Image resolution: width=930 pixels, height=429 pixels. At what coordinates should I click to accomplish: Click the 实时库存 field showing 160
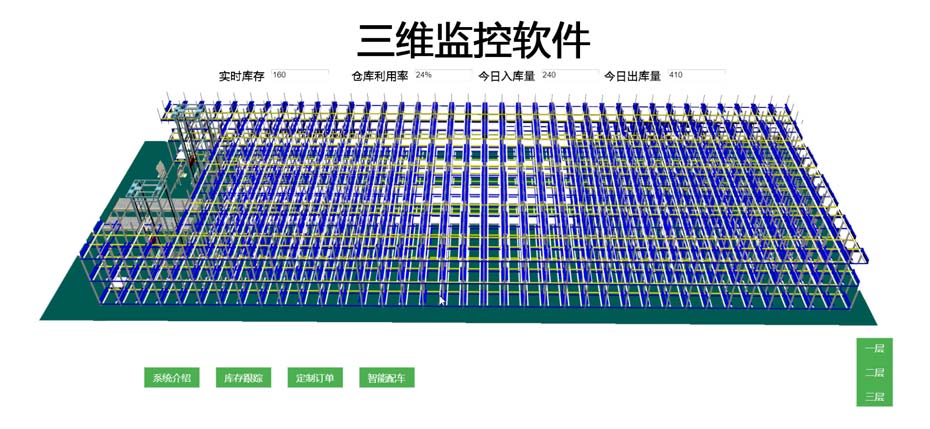pos(299,75)
